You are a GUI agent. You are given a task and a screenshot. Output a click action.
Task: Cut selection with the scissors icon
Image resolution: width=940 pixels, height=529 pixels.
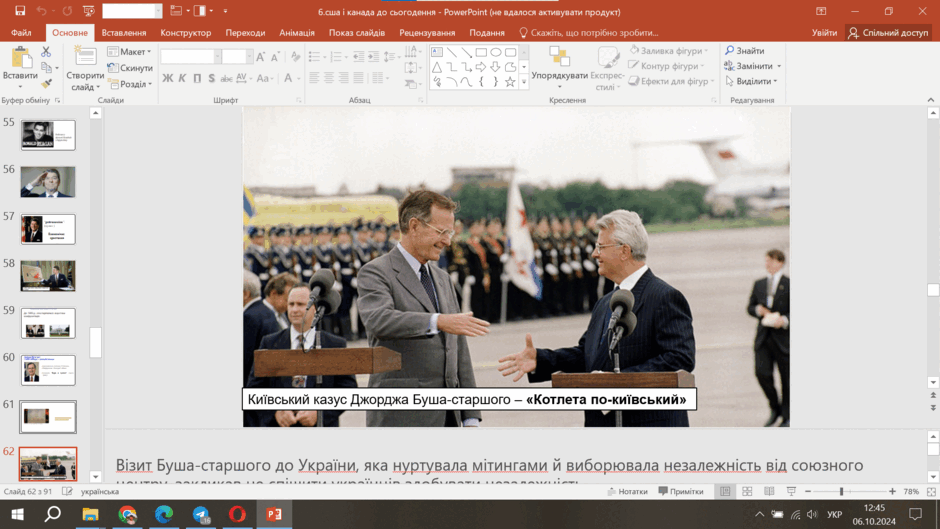(46, 52)
